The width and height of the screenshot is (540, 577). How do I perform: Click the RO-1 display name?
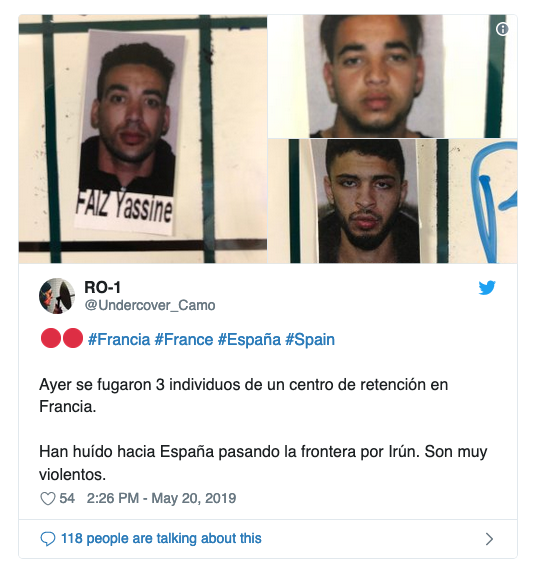102,287
